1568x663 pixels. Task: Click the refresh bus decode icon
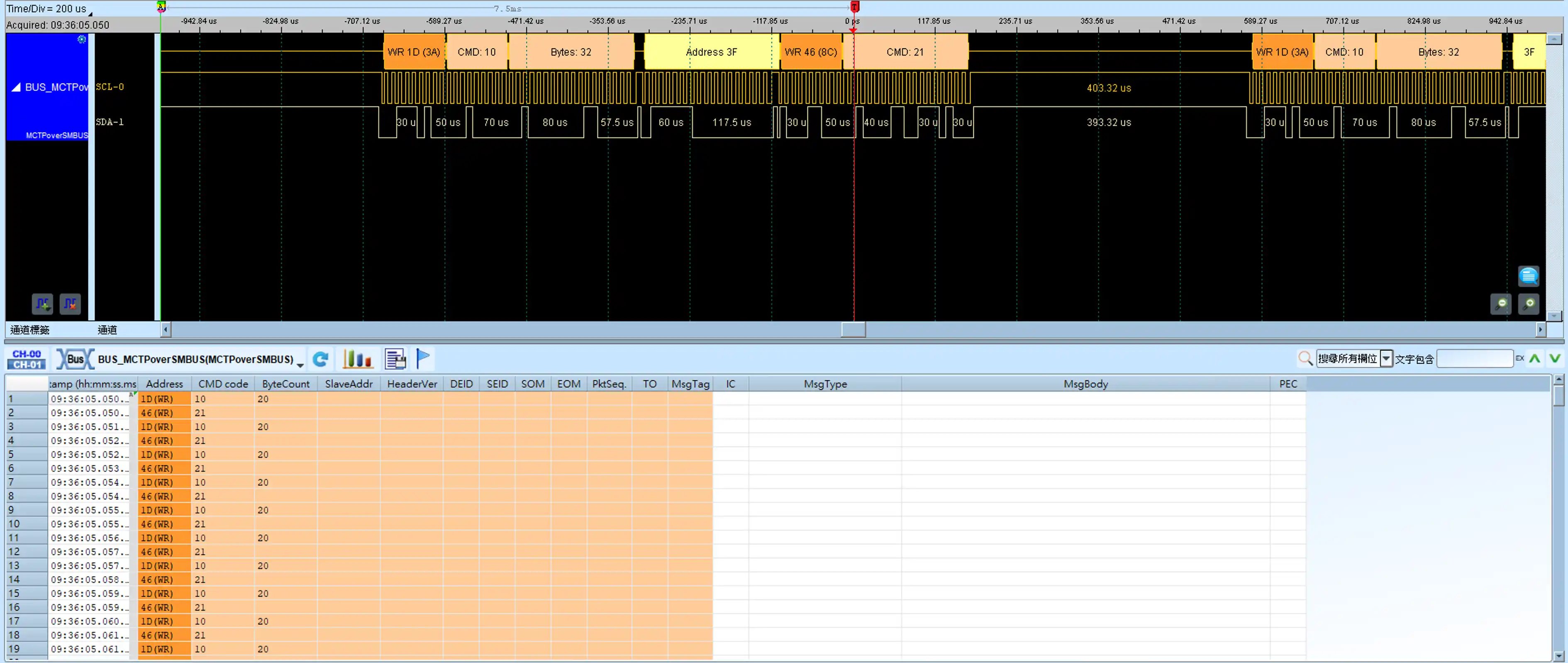(321, 359)
